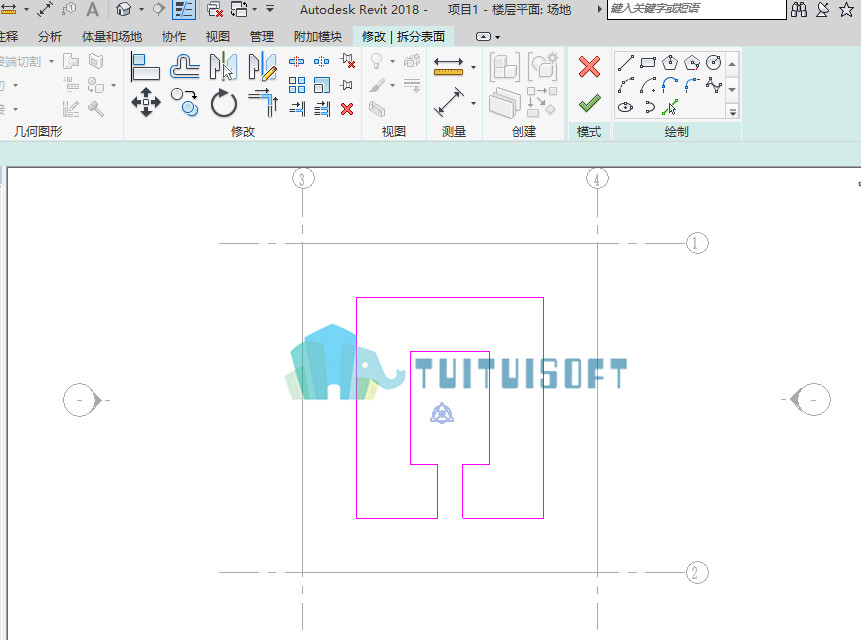The height and width of the screenshot is (640, 861).
Task: Click the keyword search input field
Action: 697,9
